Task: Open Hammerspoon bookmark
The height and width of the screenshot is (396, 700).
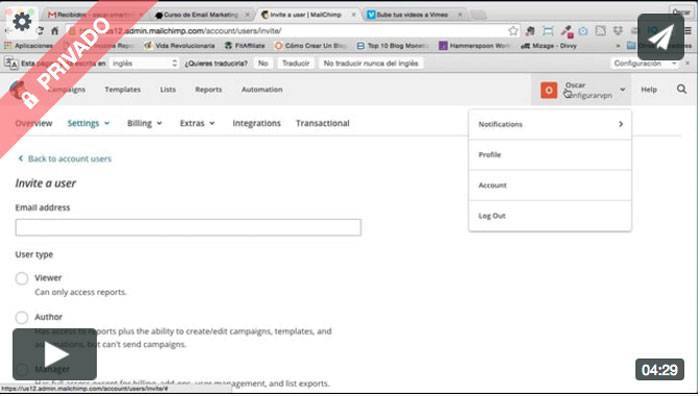Action: coord(474,46)
